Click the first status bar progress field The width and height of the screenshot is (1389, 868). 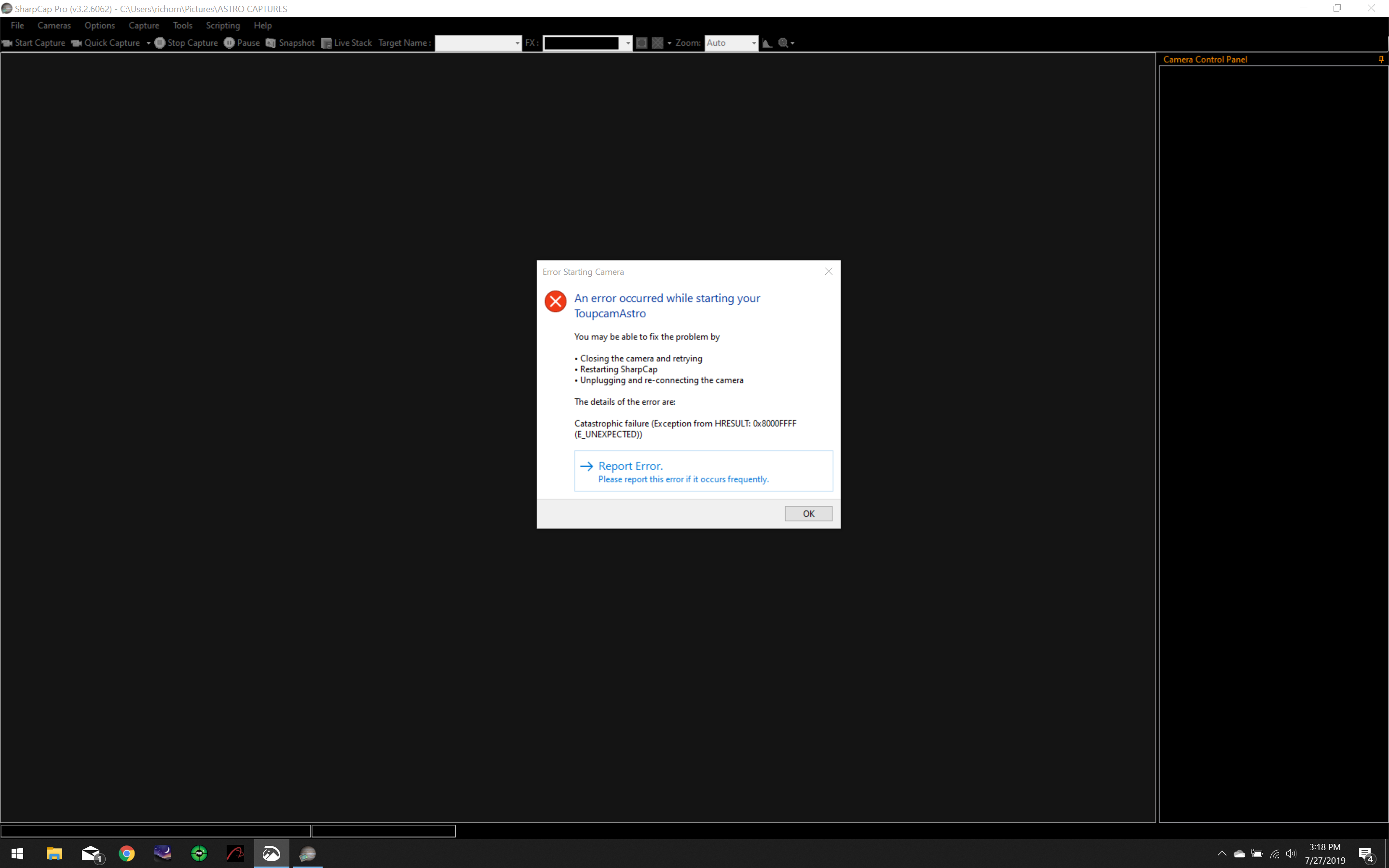[156, 831]
